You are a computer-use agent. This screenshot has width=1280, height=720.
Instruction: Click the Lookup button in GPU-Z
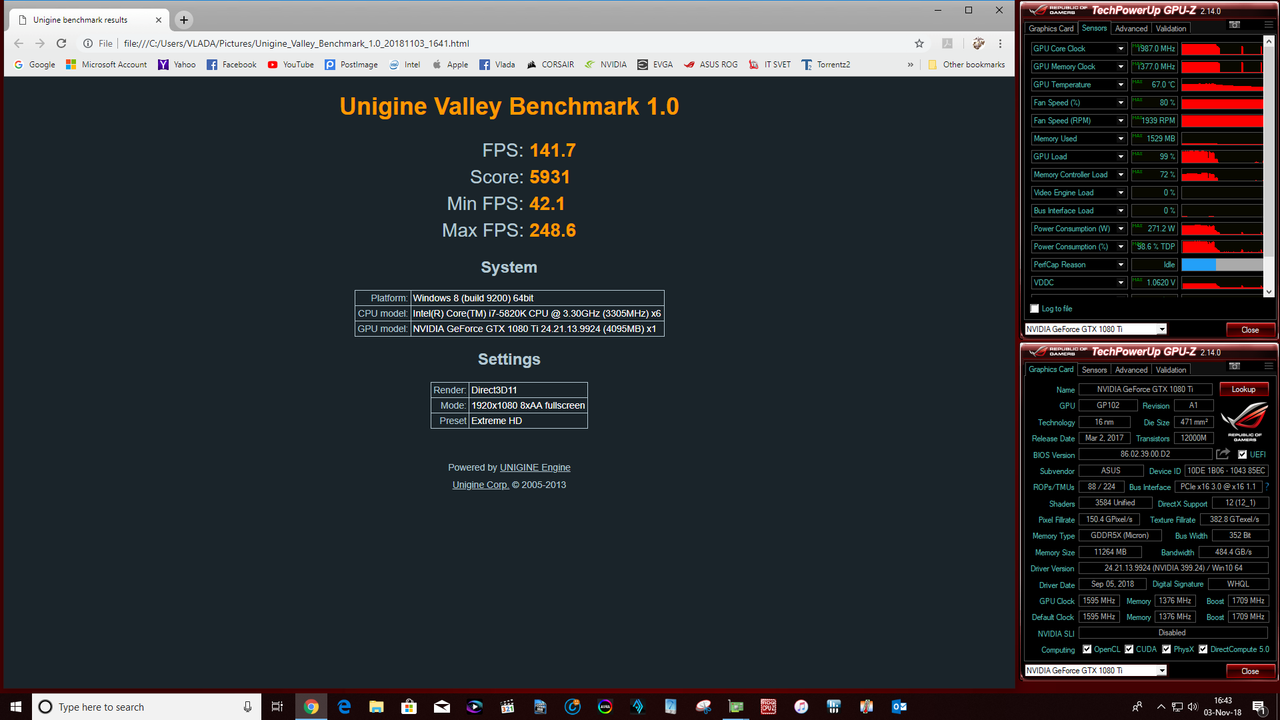(x=1243, y=389)
